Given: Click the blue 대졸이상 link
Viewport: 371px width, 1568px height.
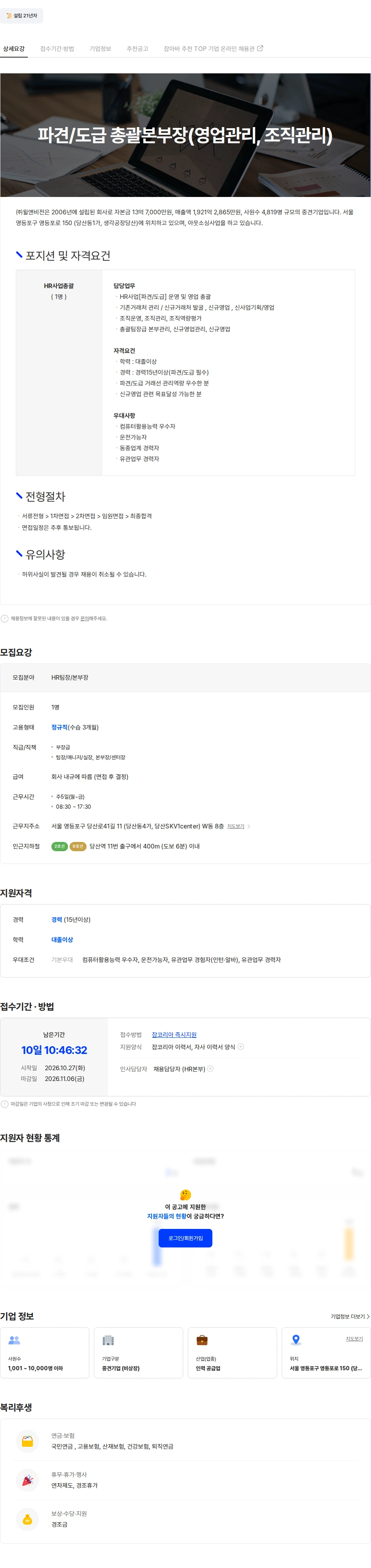Looking at the screenshot, I should click(62, 940).
